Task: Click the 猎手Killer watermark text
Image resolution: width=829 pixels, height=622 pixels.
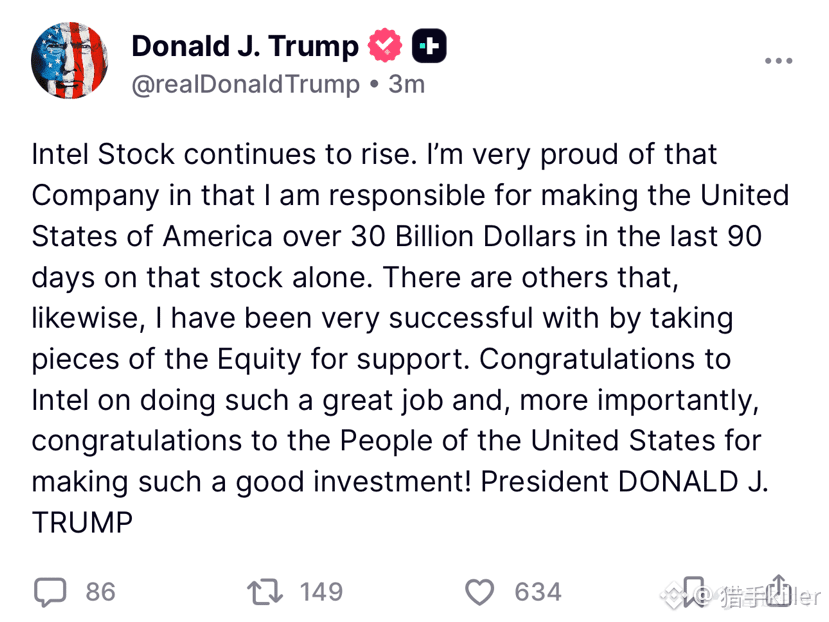Action: [x=769, y=598]
